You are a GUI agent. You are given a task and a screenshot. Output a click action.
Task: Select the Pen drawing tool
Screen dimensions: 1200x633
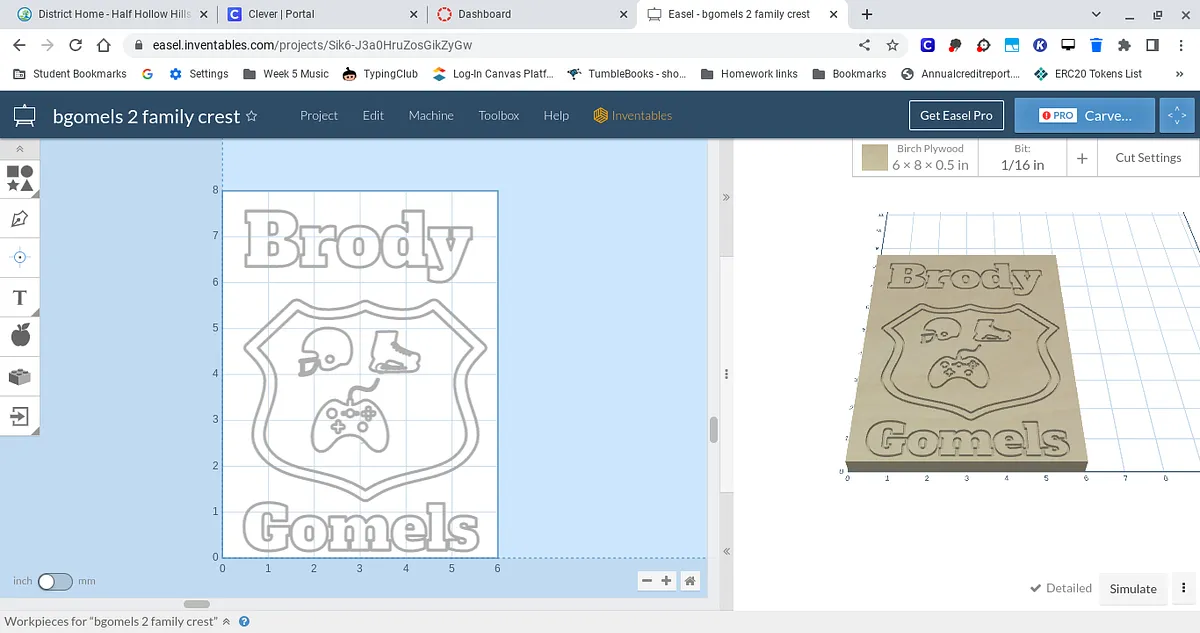20,218
